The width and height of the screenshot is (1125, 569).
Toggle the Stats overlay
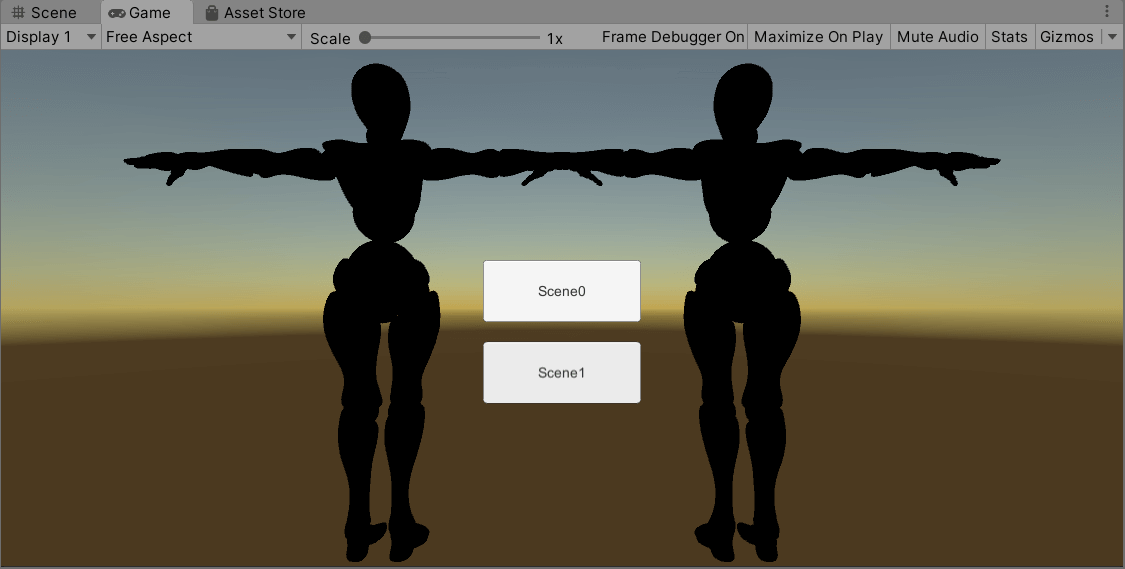point(1009,37)
